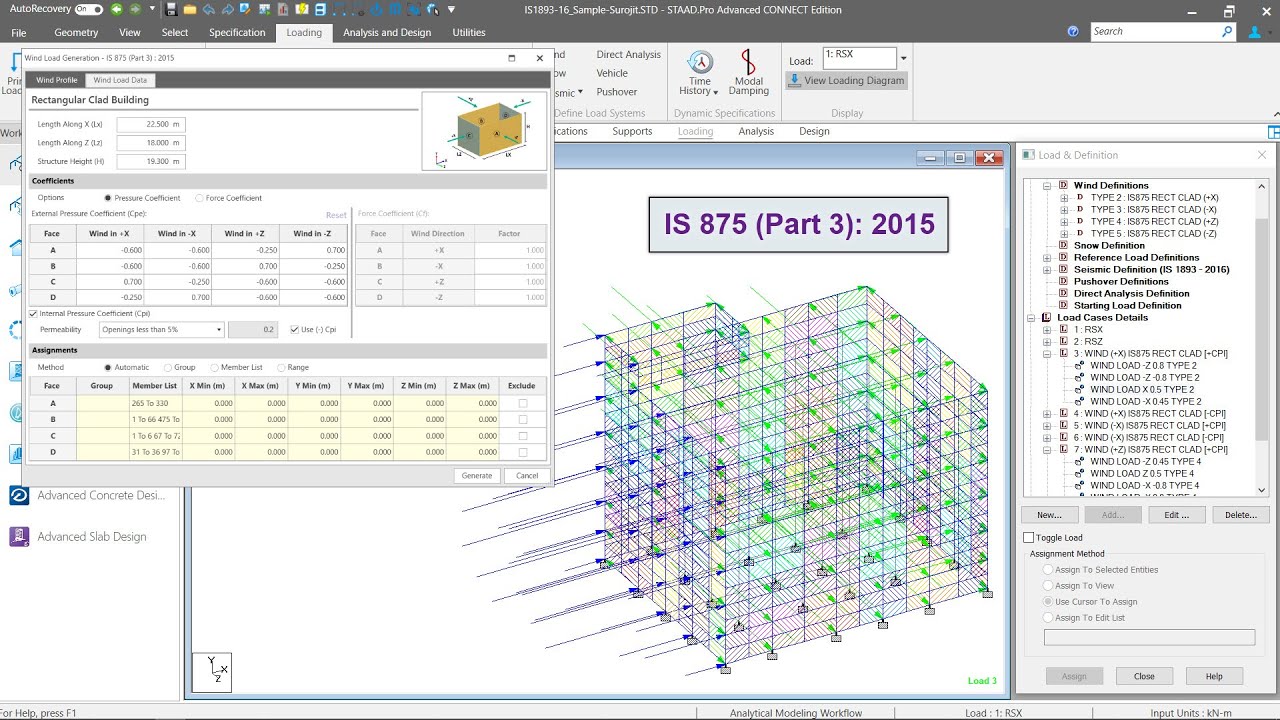Open Help from Load & Definition panel
Viewport: 1280px width, 720px height.
click(x=1214, y=676)
